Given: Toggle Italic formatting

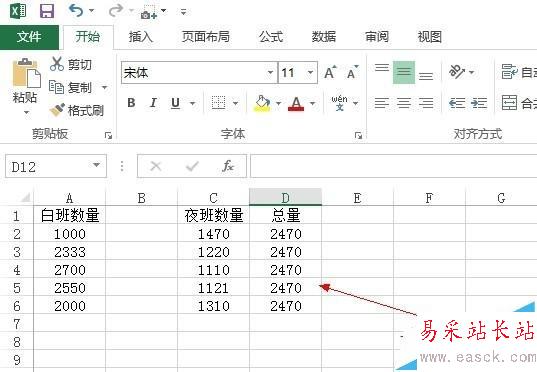Looking at the screenshot, I should [153, 102].
